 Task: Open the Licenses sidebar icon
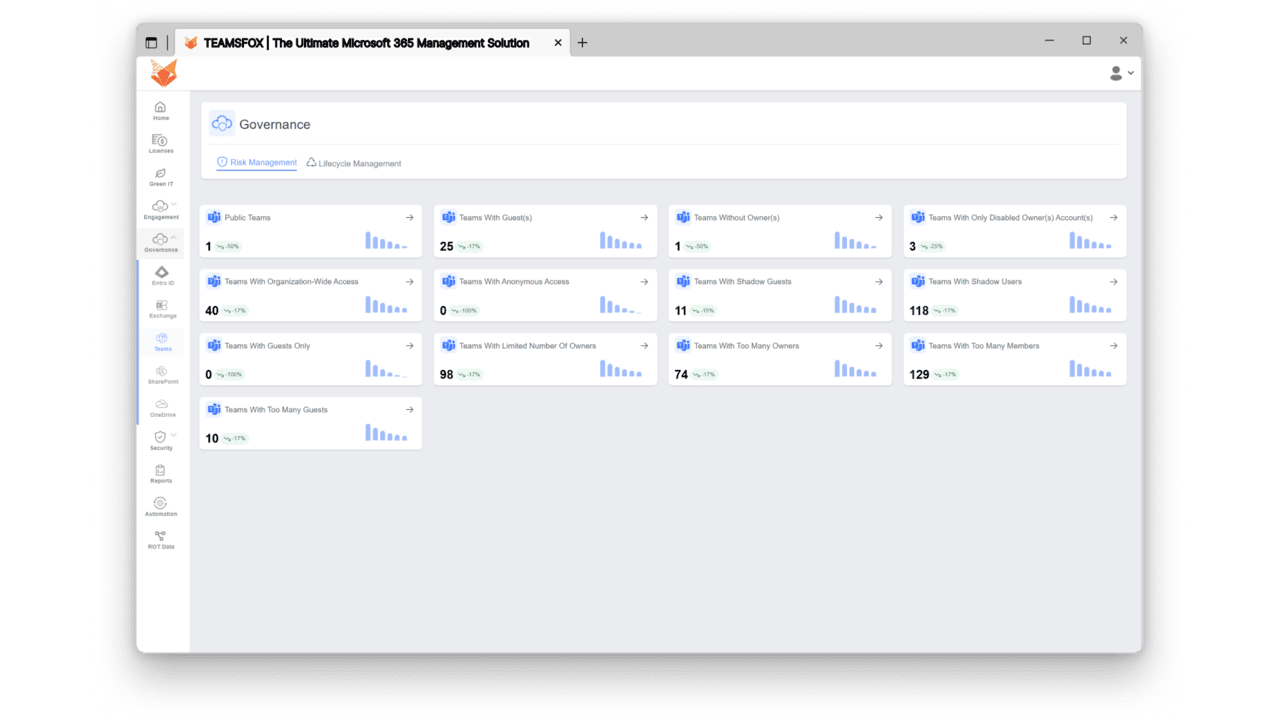pos(160,144)
